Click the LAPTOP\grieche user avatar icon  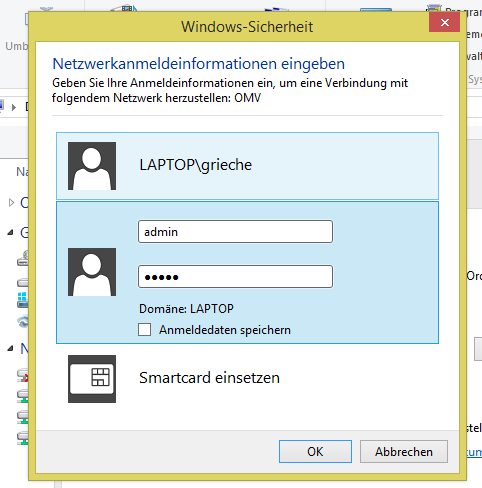(x=92, y=166)
